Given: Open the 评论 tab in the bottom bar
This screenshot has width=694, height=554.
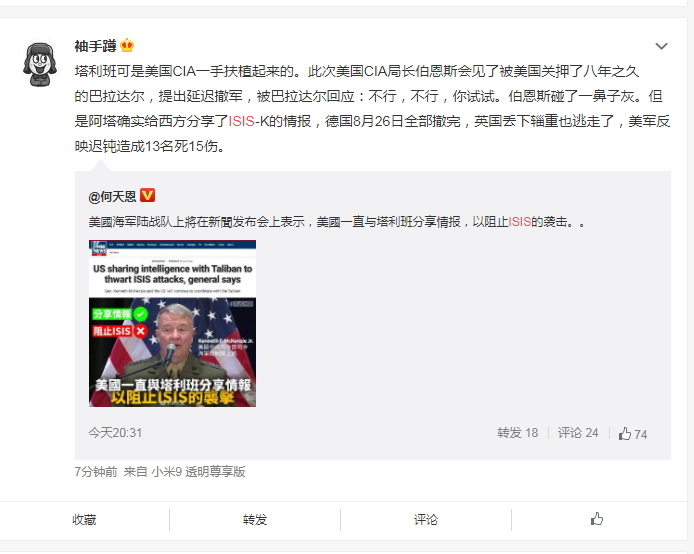Looking at the screenshot, I should point(426,519).
